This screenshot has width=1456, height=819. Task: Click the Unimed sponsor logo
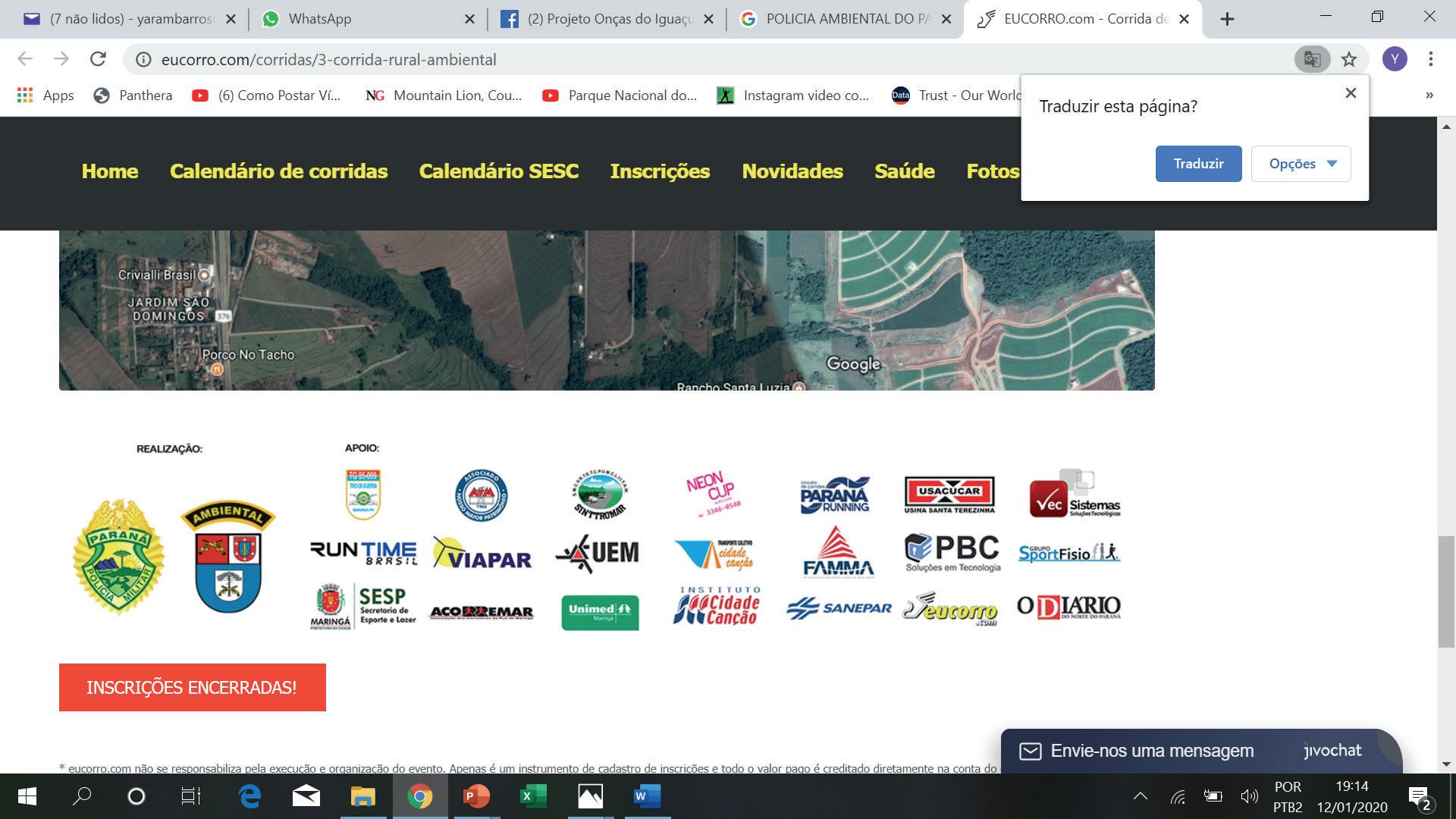point(600,612)
